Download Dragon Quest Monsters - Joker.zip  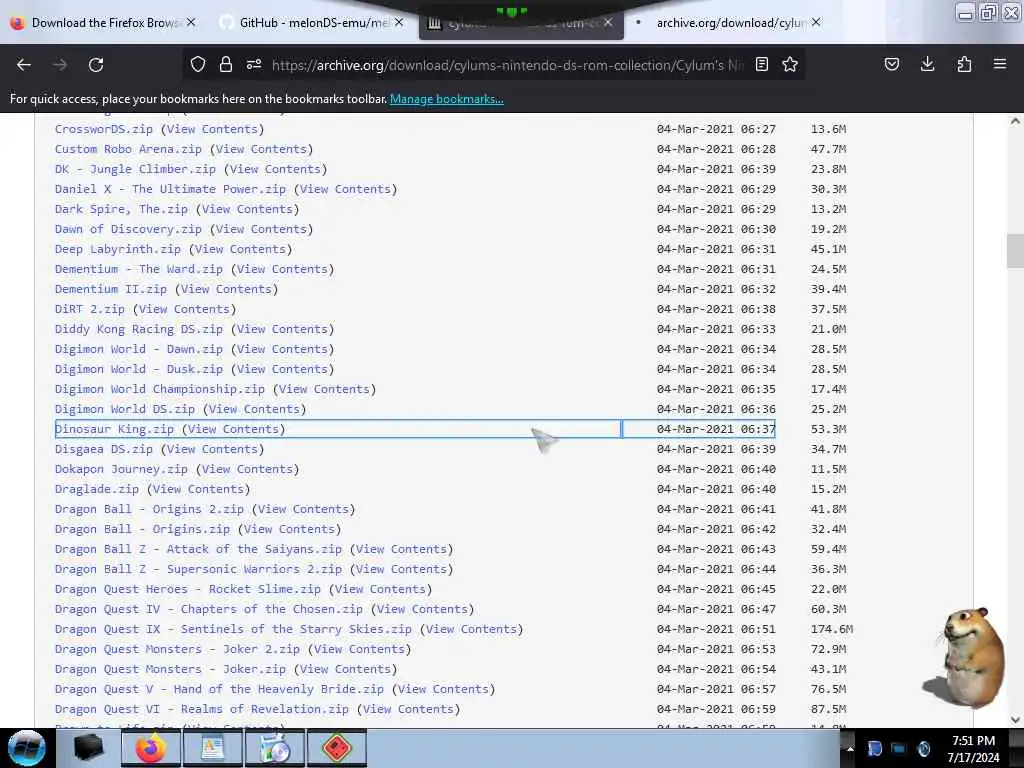click(x=170, y=669)
